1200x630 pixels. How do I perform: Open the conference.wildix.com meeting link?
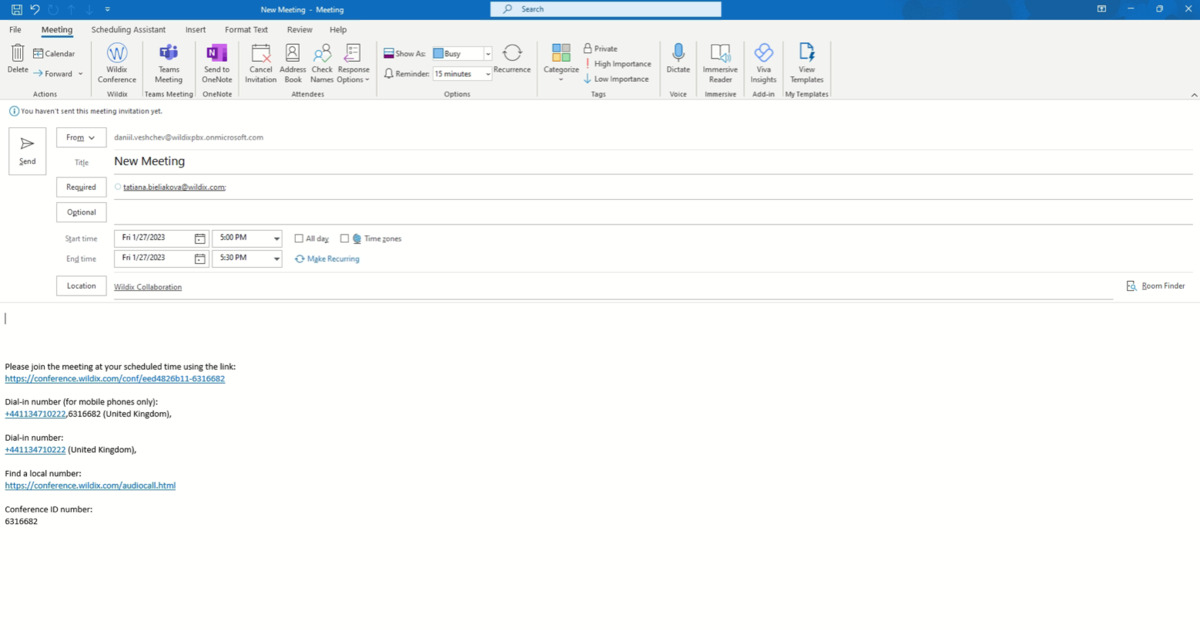point(114,379)
